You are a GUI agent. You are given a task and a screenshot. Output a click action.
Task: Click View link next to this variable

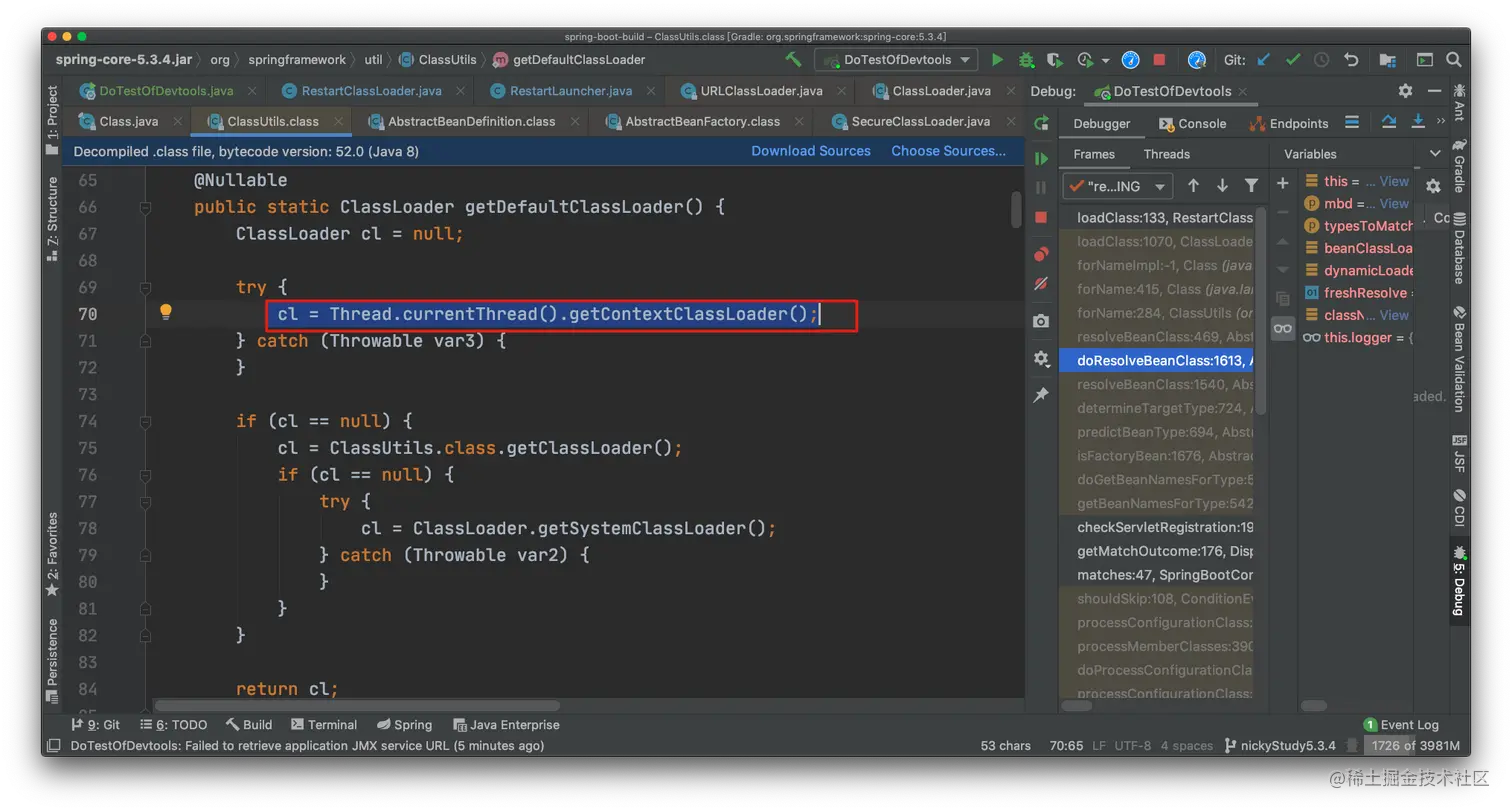tap(1394, 181)
